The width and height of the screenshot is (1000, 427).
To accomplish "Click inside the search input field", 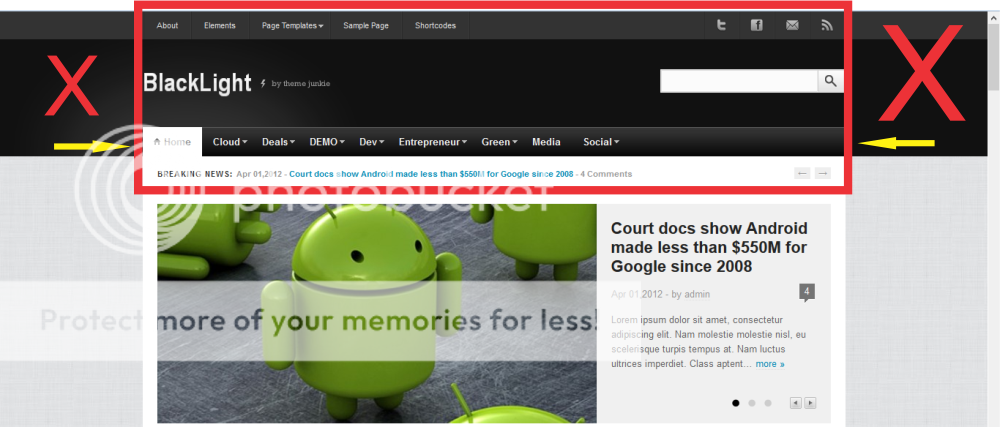I will click(739, 81).
